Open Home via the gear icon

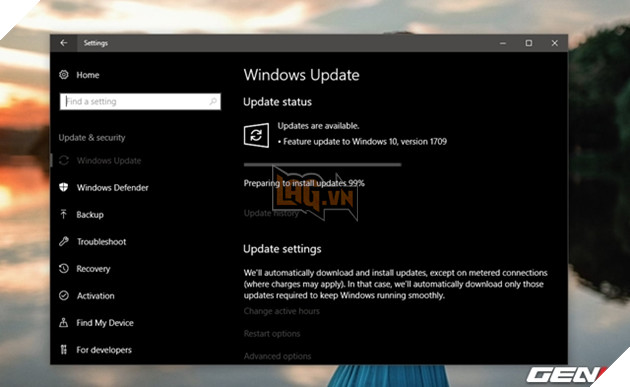64,75
